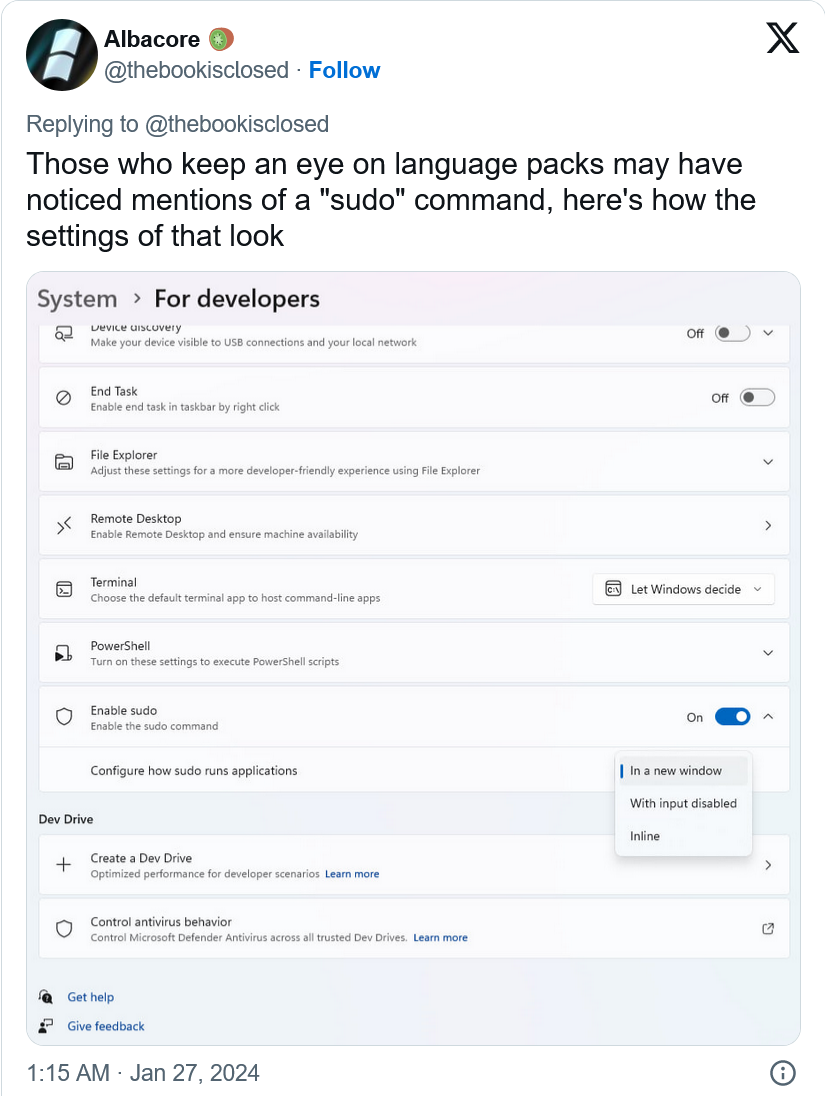
Task: Click the Get help headset icon
Action: coord(46,997)
